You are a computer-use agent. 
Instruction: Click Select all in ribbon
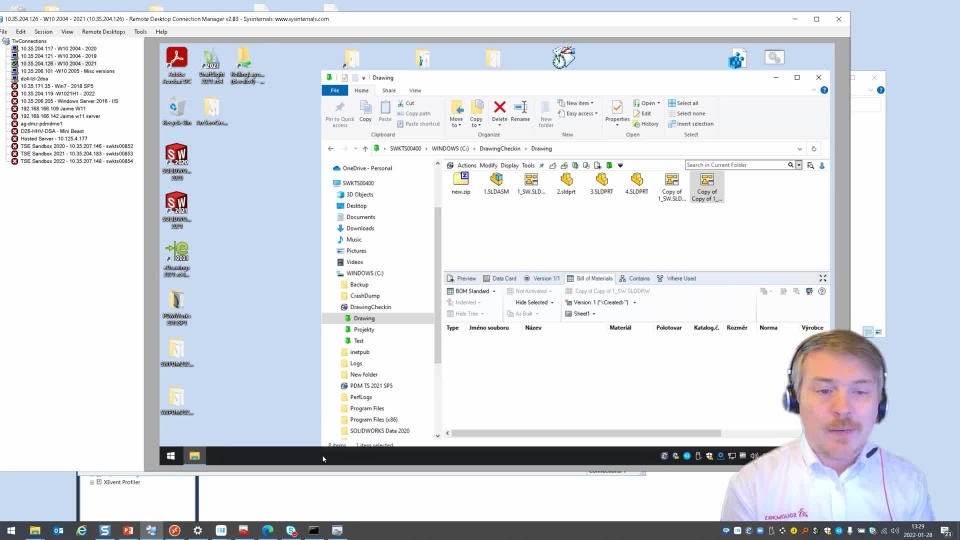pos(683,103)
